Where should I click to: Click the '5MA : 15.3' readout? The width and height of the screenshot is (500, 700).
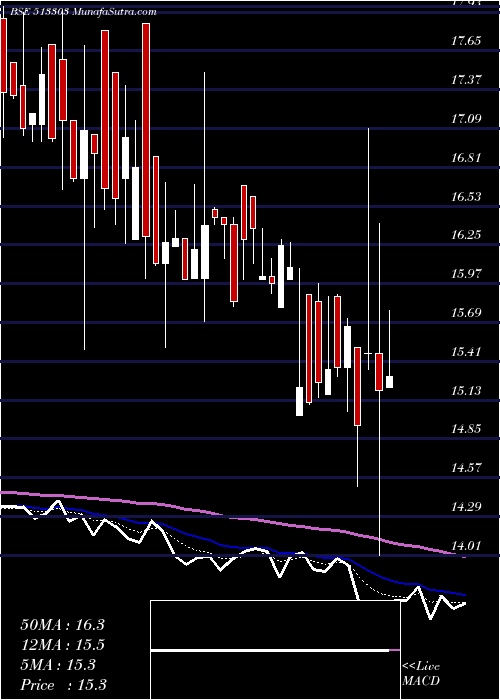click(58, 665)
